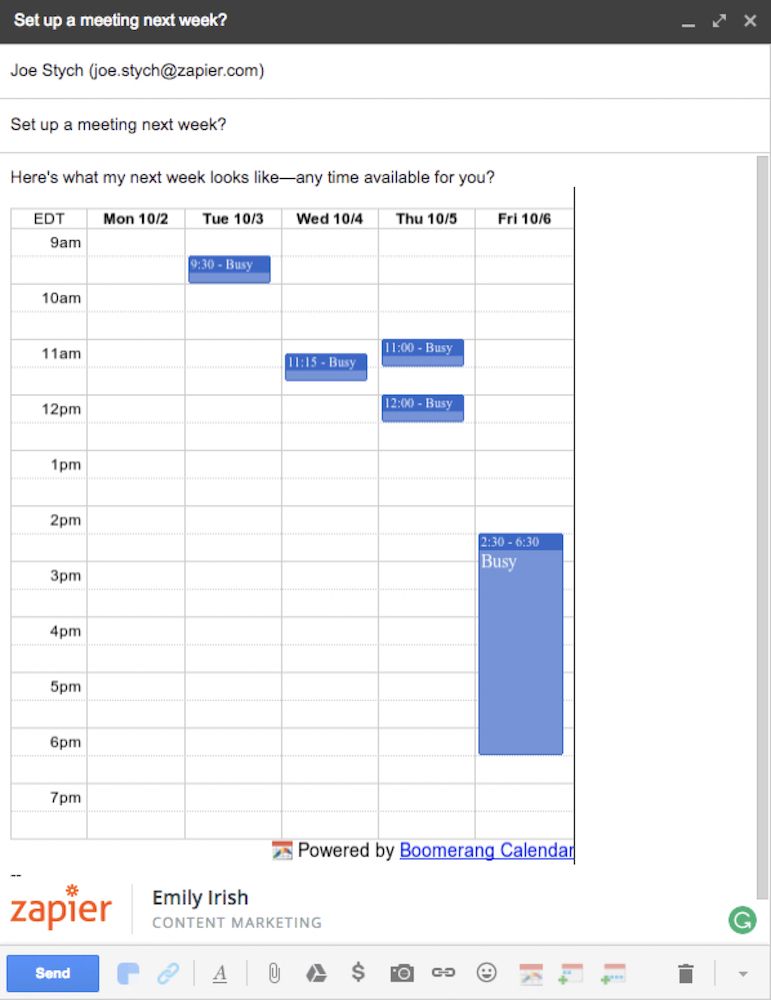This screenshot has width=771, height=1000.
Task: Insert files using Google Drive
Action: click(316, 973)
